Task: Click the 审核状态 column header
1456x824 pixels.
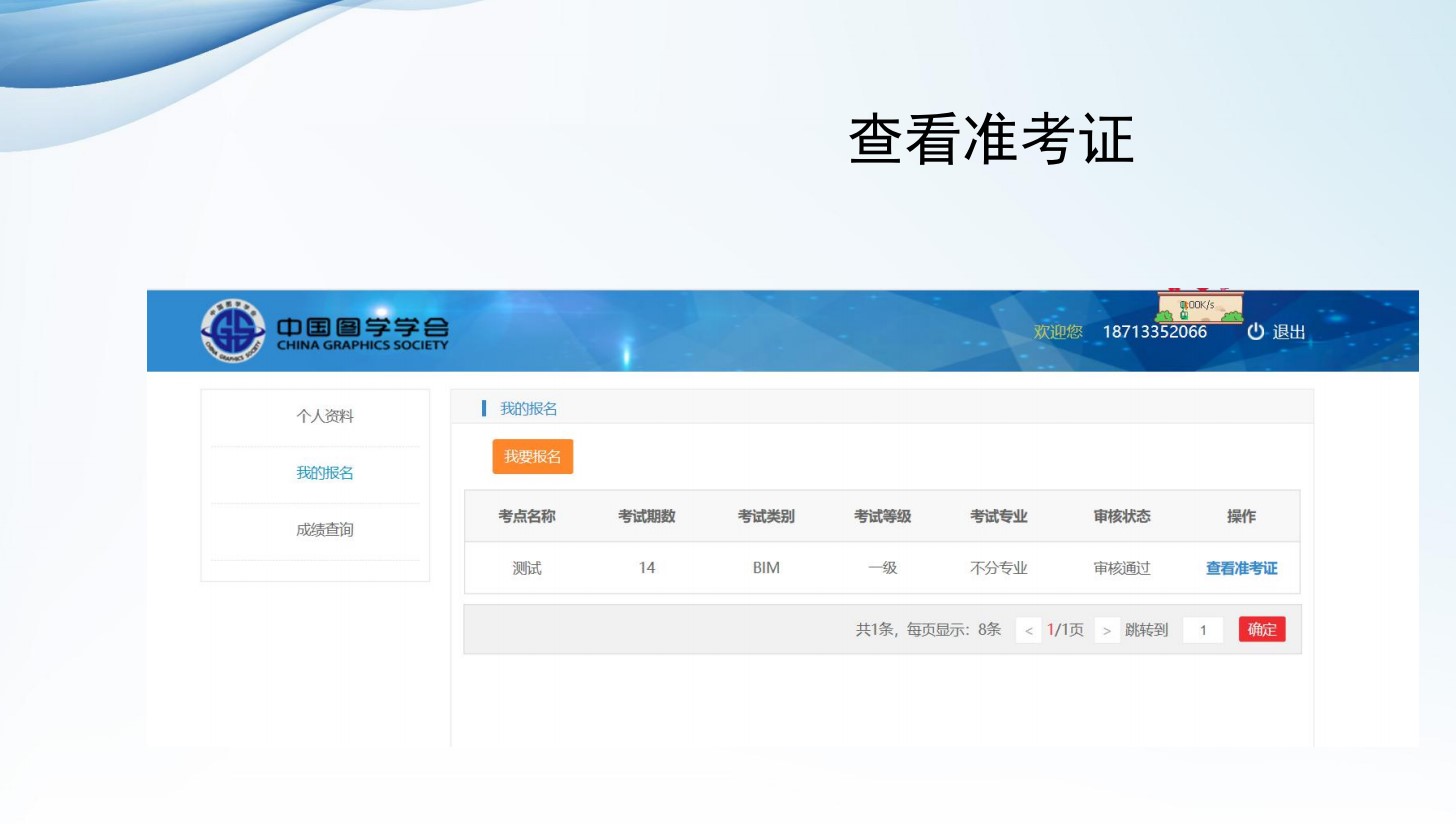Action: pyautogui.click(x=1121, y=516)
